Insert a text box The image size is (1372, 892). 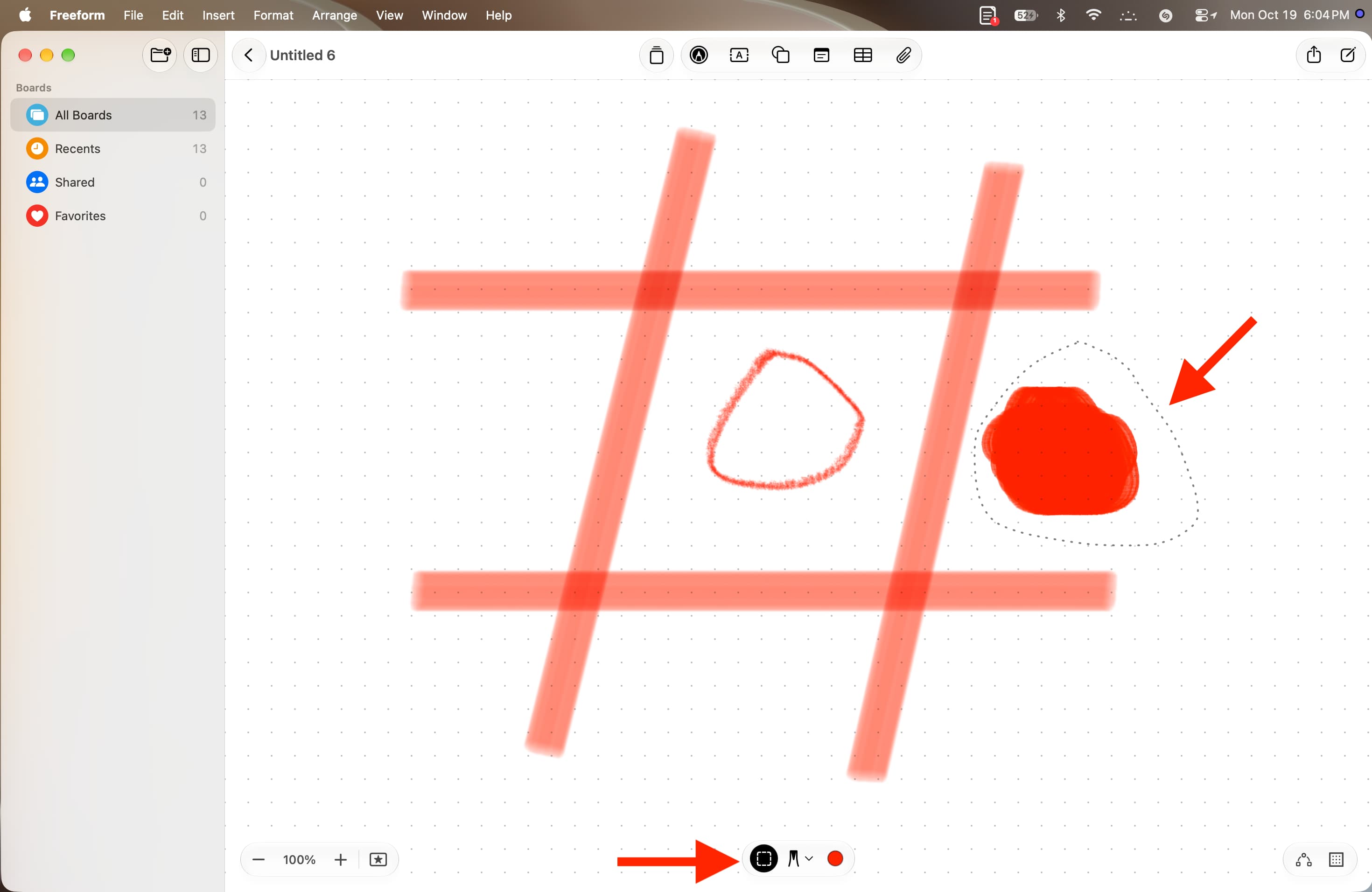739,56
